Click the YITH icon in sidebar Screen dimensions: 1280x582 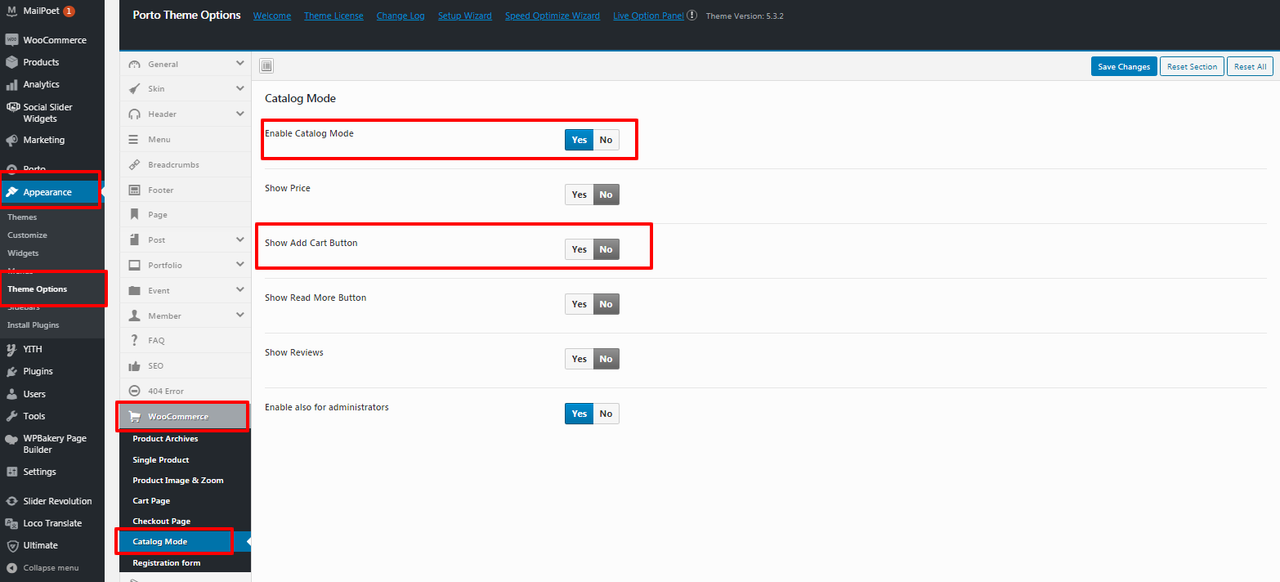point(12,349)
